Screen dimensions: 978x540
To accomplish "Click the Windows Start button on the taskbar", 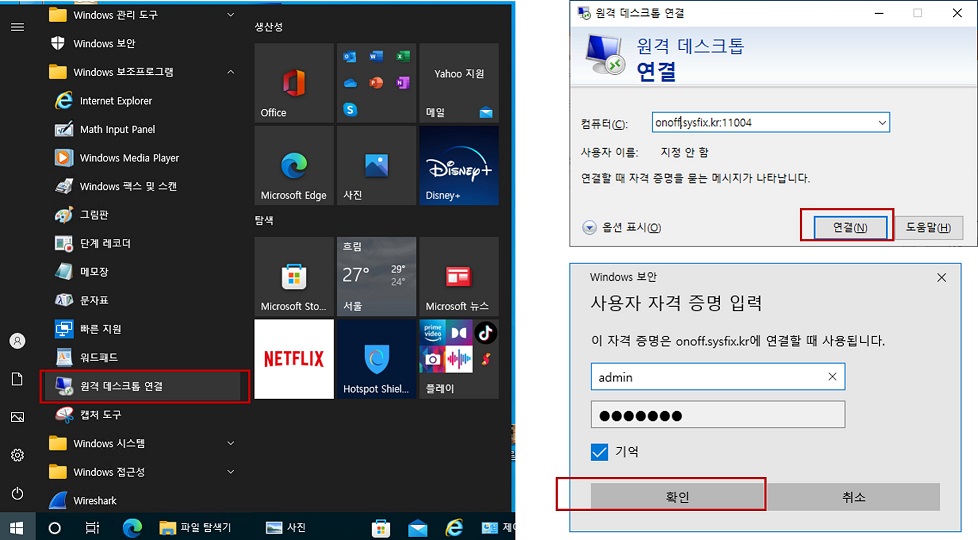I will coord(16,527).
